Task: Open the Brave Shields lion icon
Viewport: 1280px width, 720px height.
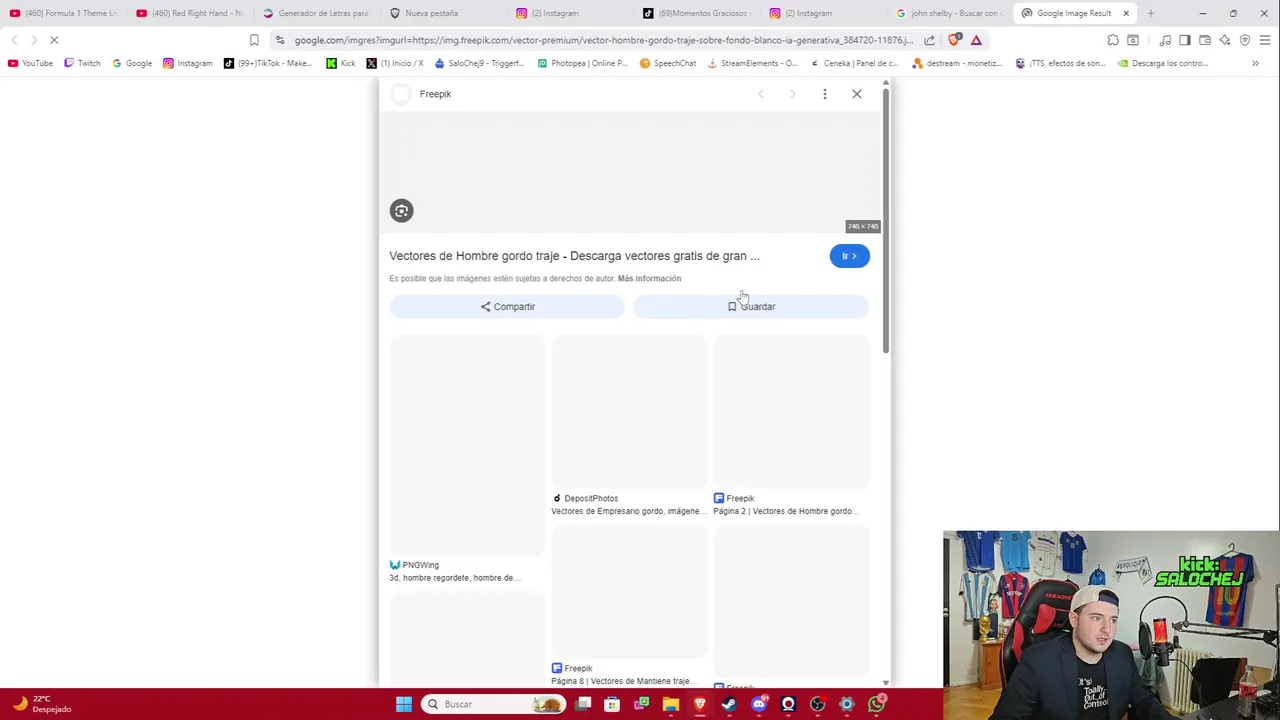Action: [953, 40]
